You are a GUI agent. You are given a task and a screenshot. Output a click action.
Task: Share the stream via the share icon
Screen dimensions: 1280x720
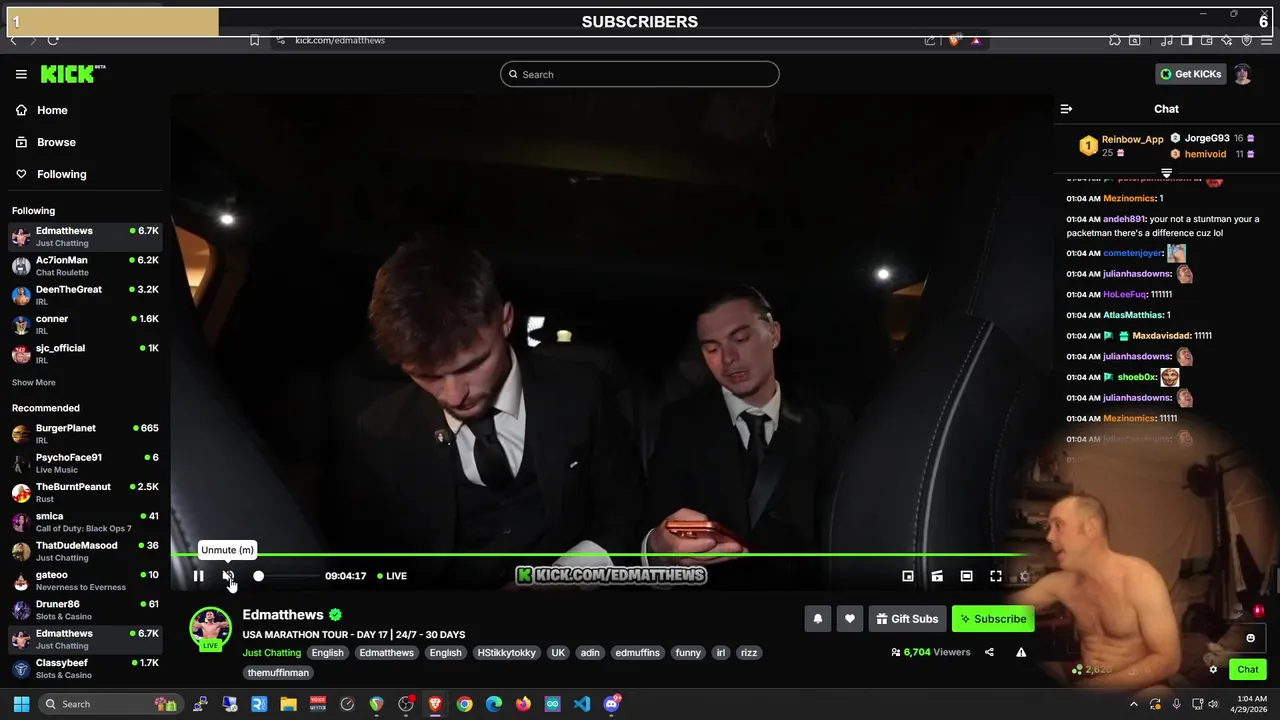tap(989, 652)
